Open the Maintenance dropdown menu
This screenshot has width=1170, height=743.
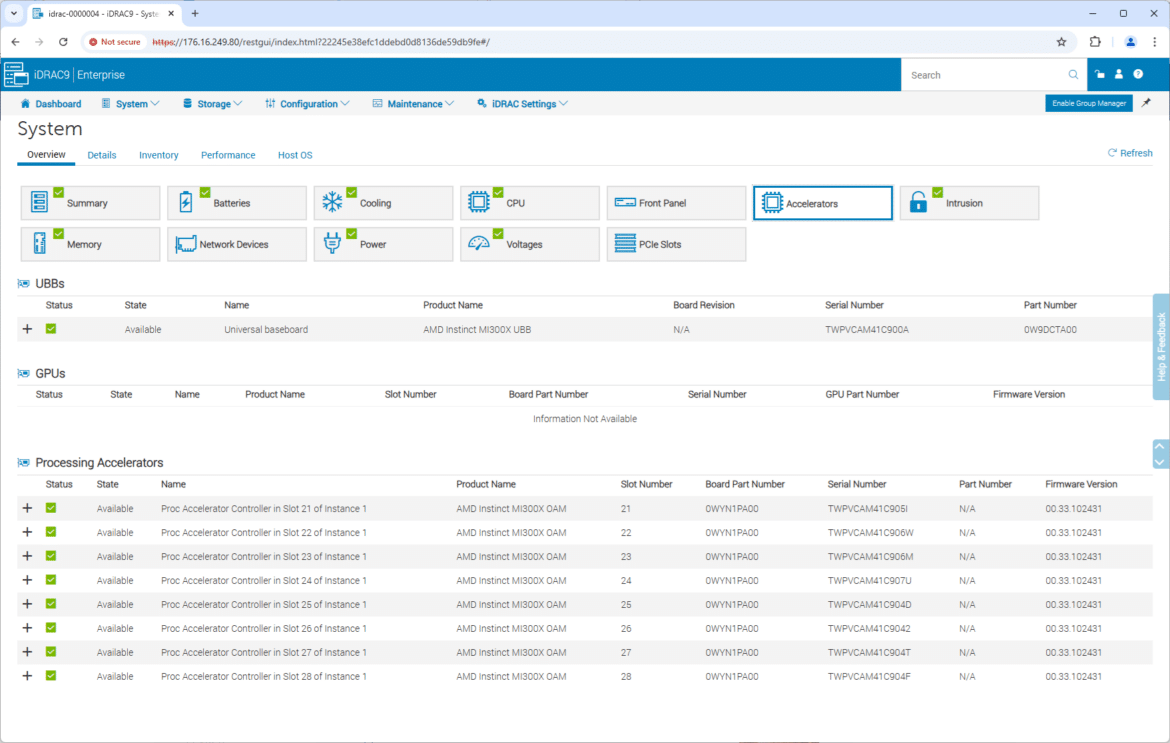tap(414, 104)
